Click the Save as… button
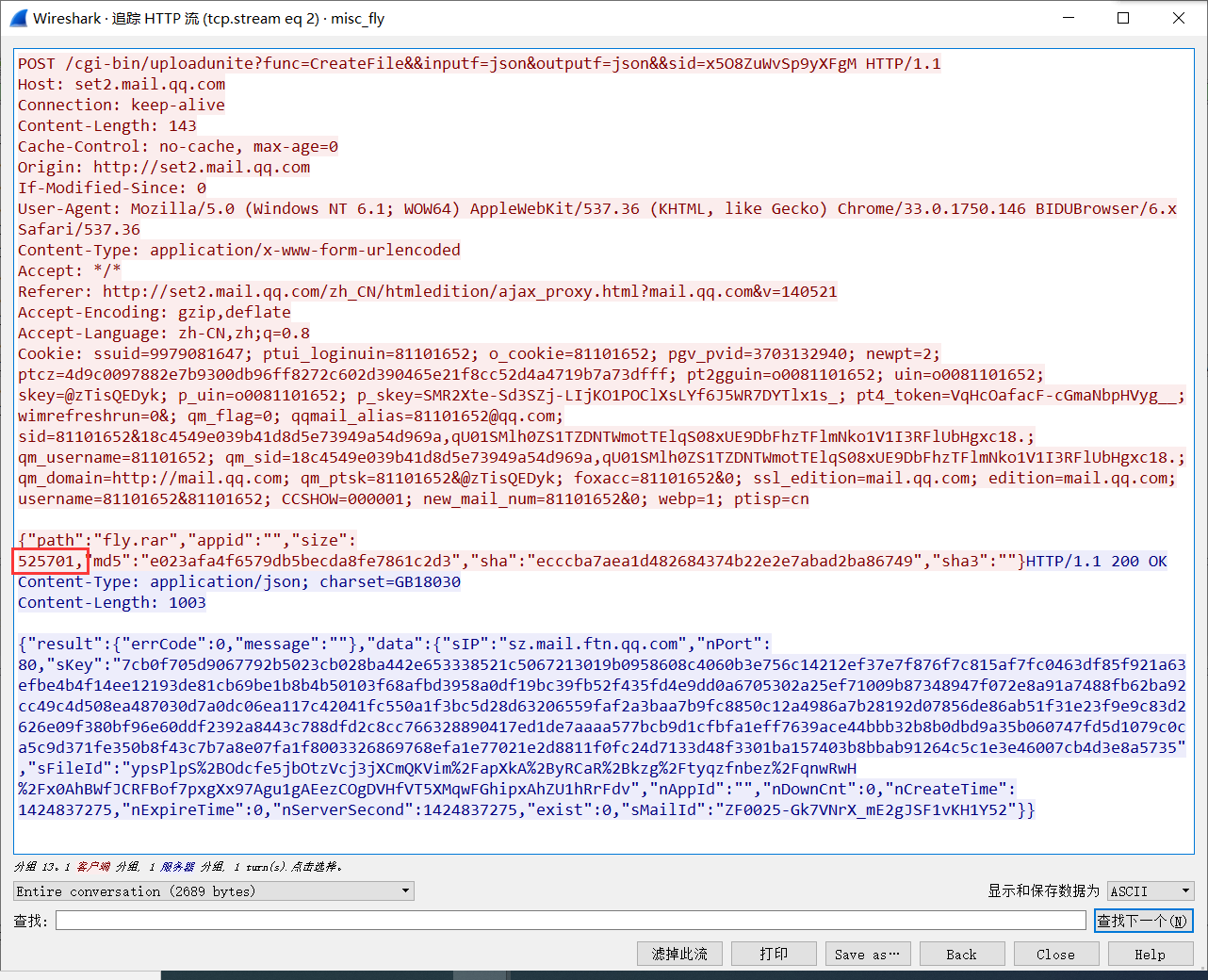The image size is (1208, 980). point(868,954)
